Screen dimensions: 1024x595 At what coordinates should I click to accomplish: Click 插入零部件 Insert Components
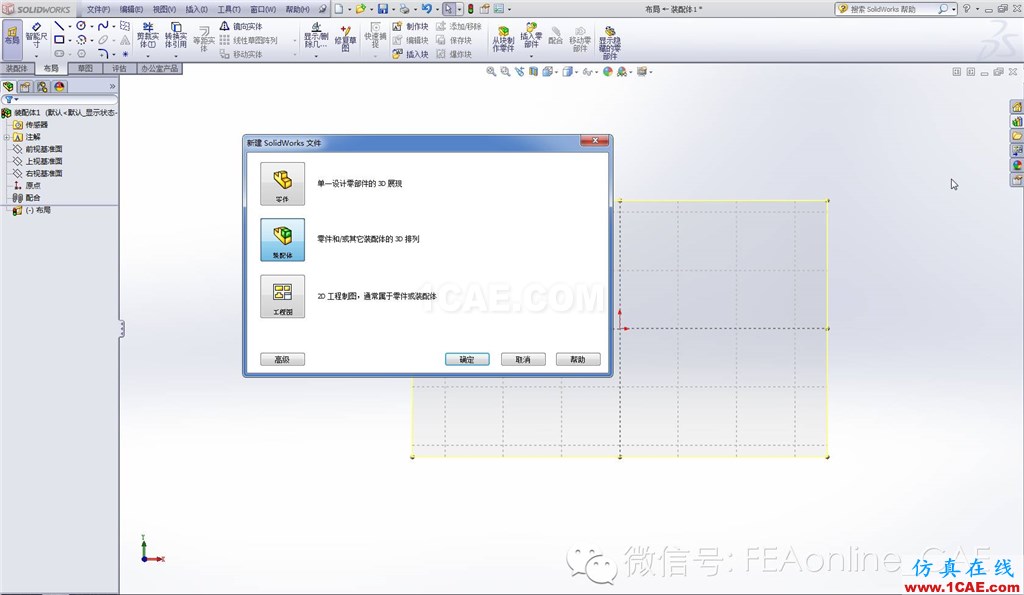click(531, 35)
